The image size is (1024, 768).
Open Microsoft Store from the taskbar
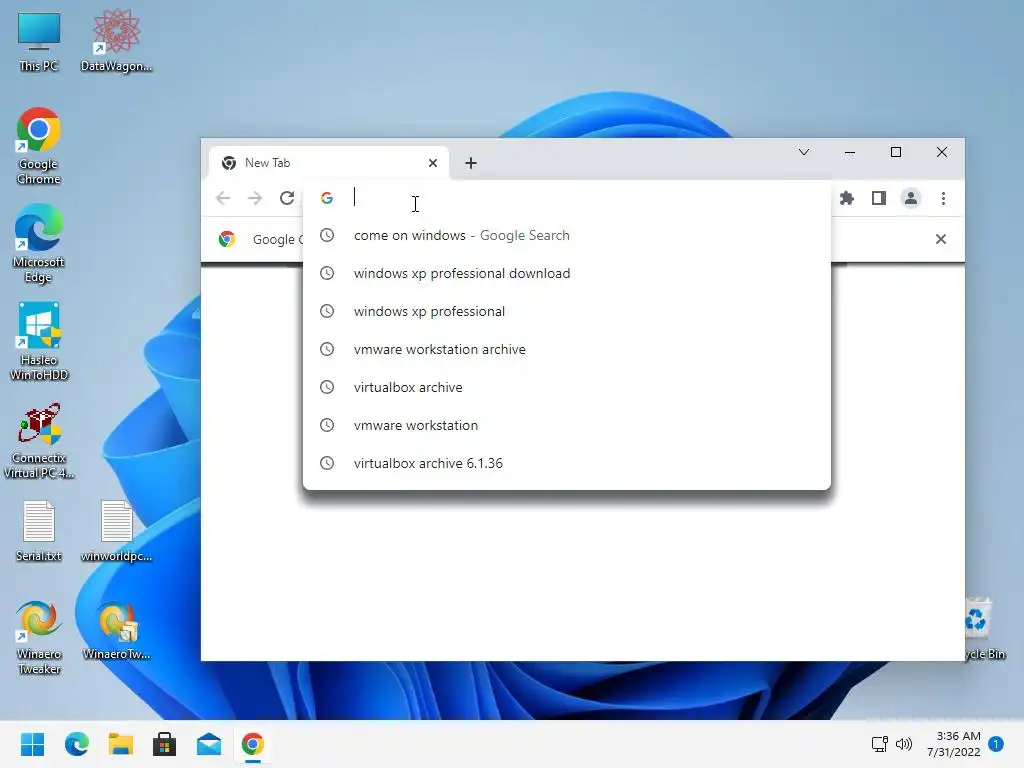pos(165,744)
